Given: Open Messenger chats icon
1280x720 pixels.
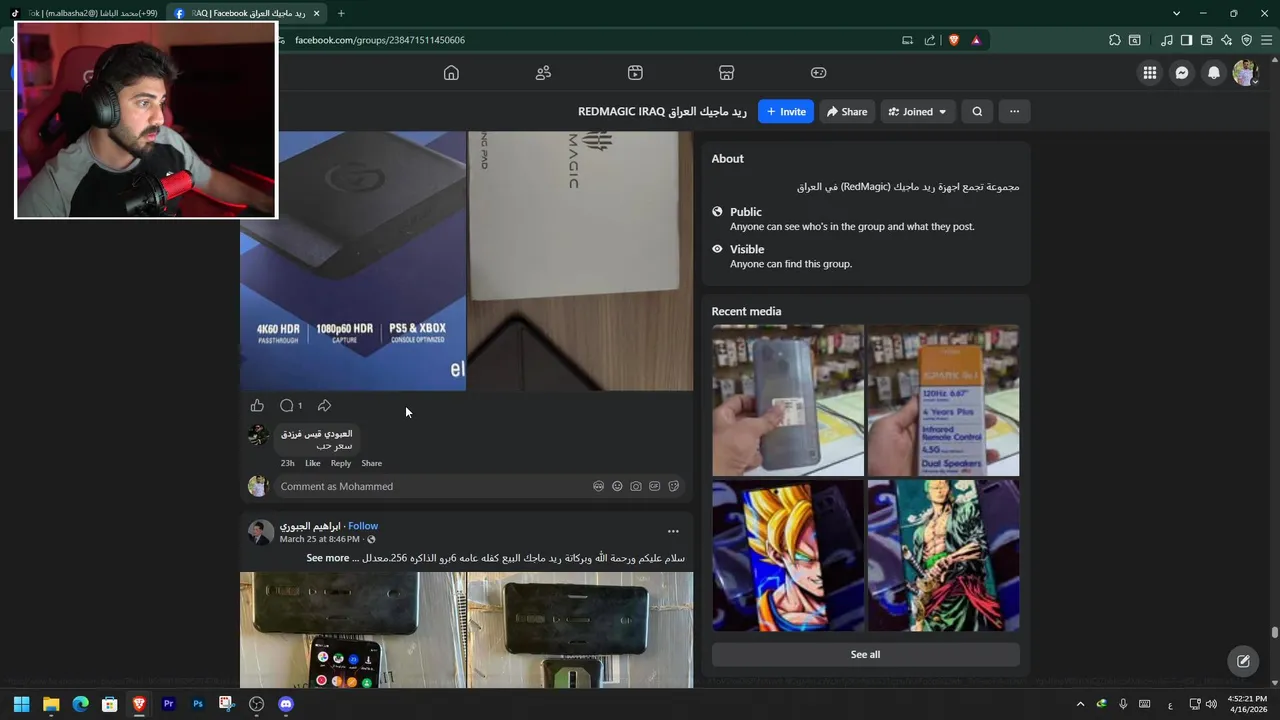Looking at the screenshot, I should (x=1182, y=73).
